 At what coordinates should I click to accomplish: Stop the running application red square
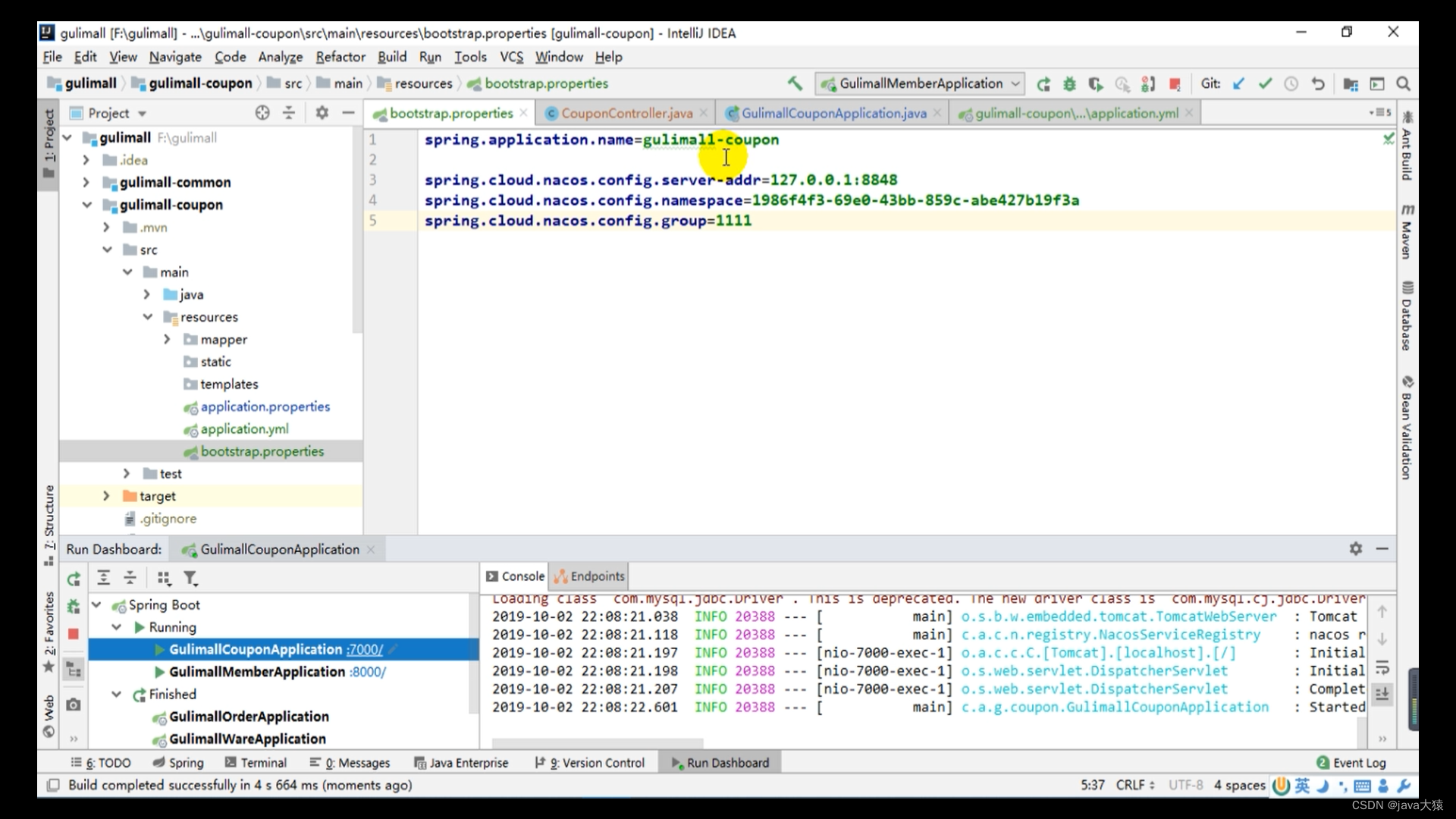(x=1175, y=84)
